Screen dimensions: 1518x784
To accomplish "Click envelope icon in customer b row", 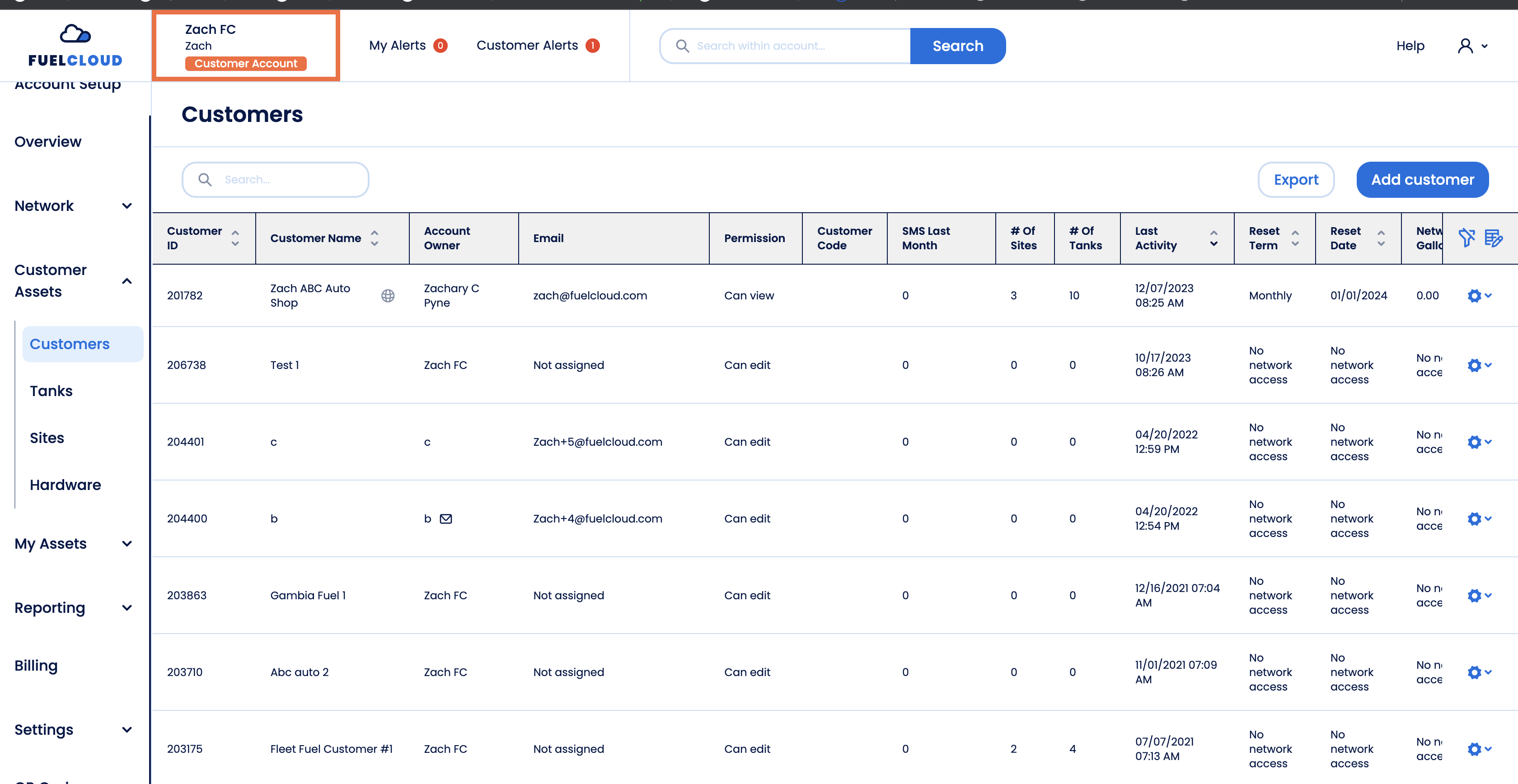I will [446, 519].
